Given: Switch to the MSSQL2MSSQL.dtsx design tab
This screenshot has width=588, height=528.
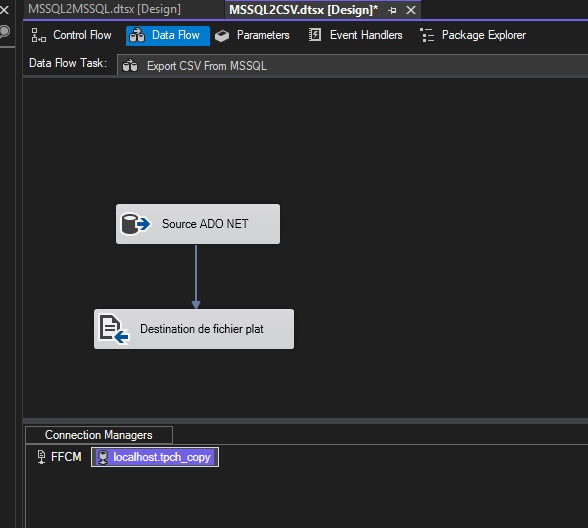Looking at the screenshot, I should click(105, 9).
